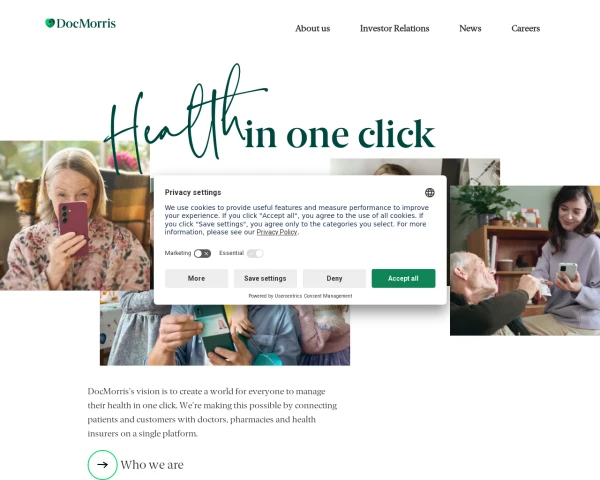Select the photo of woman with red phone
This screenshot has height=480, width=600.
[75, 216]
